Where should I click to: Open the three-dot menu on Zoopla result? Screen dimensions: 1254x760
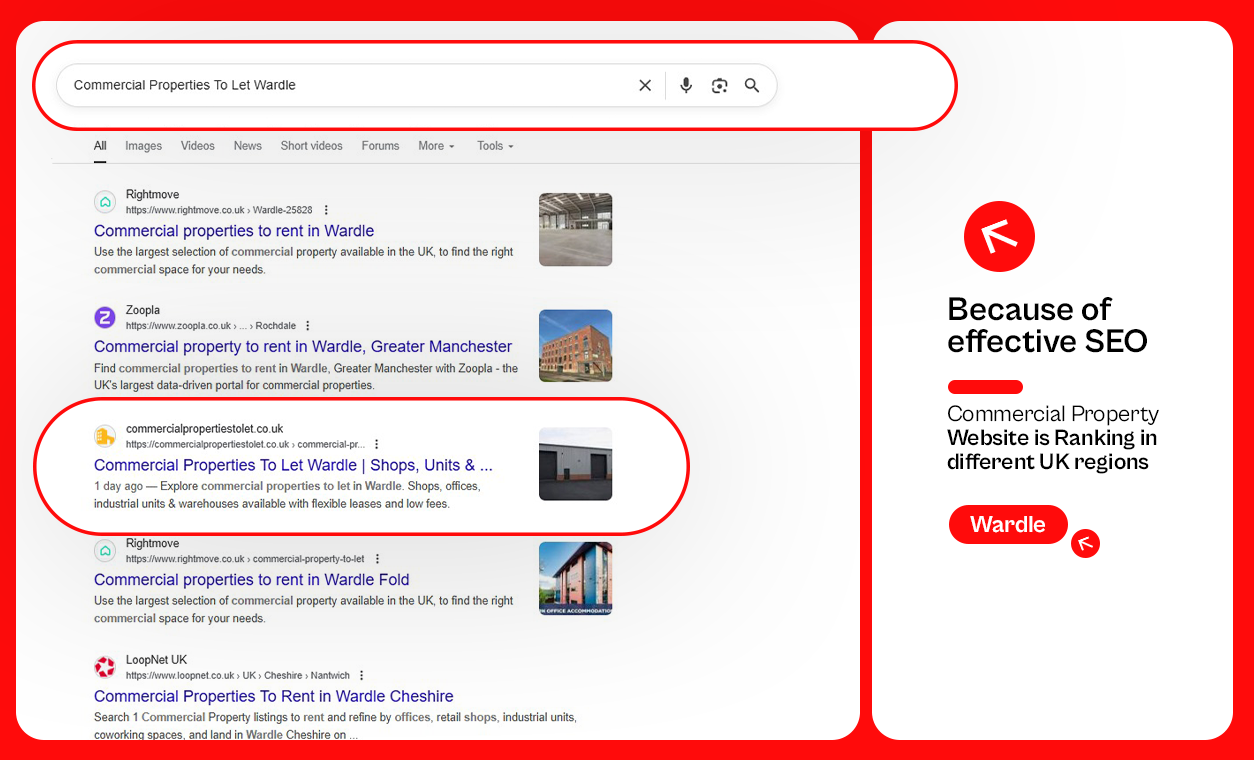(308, 325)
